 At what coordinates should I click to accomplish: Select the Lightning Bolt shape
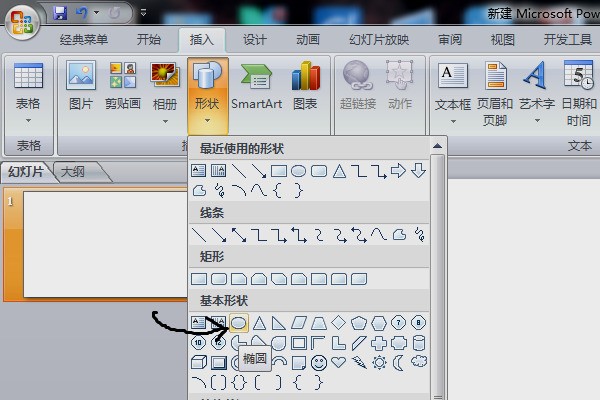click(359, 362)
